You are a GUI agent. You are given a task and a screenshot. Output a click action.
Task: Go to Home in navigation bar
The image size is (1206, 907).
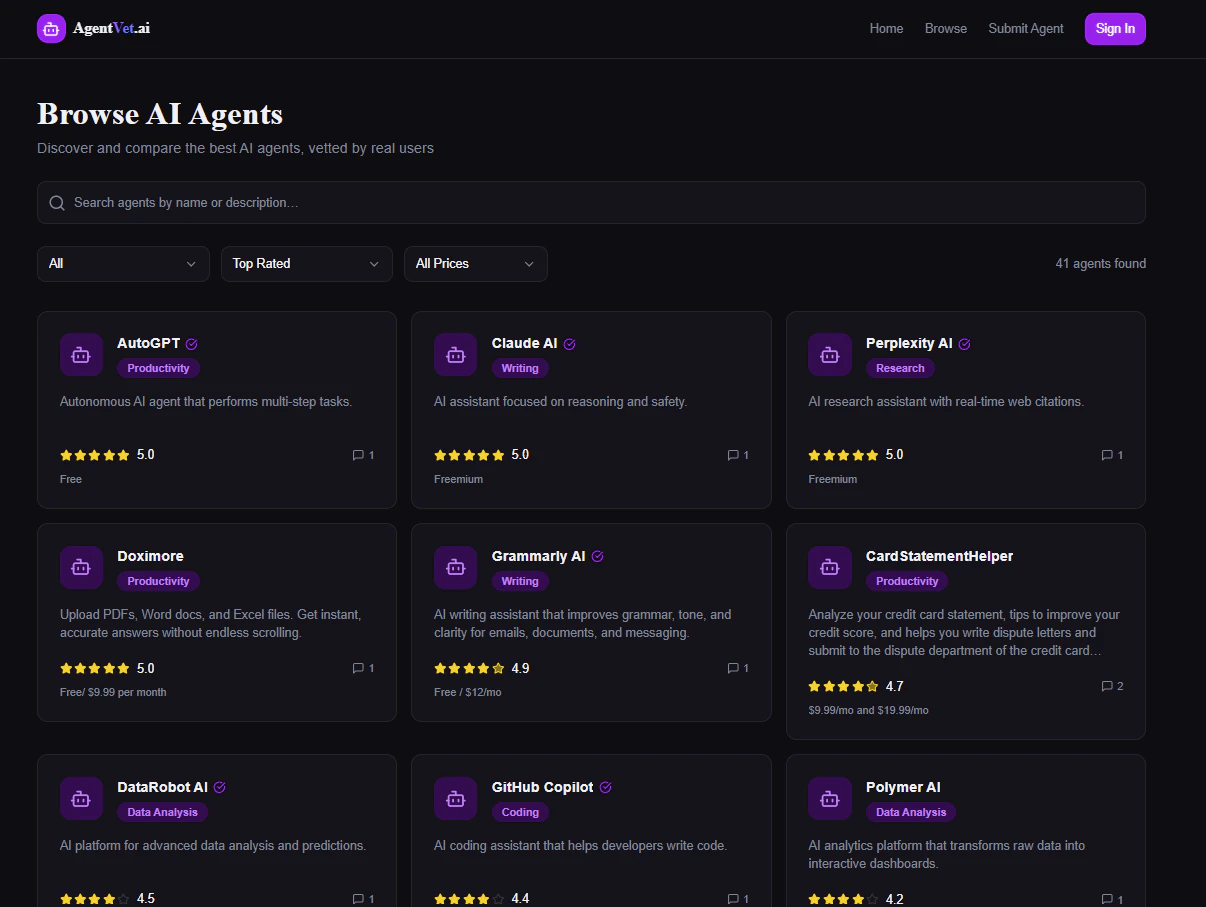(x=886, y=28)
